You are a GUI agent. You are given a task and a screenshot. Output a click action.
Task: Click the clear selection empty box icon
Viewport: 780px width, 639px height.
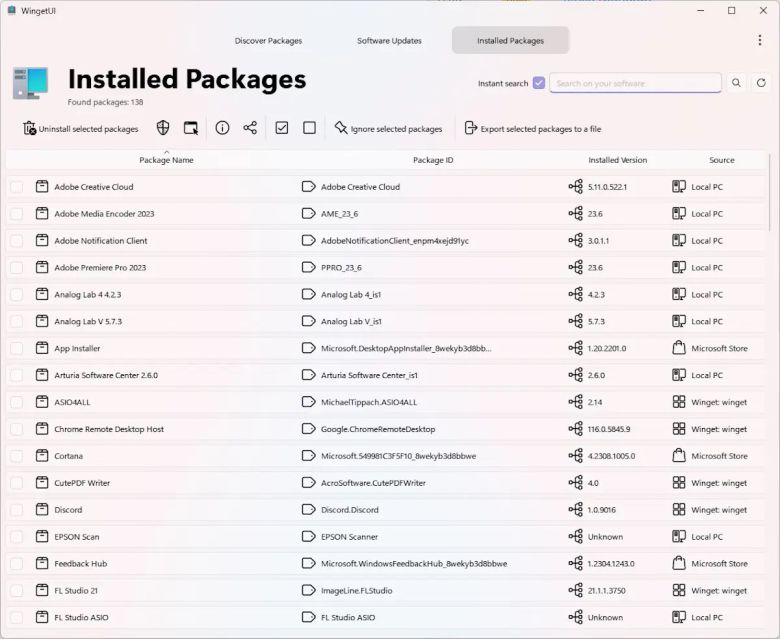click(309, 128)
